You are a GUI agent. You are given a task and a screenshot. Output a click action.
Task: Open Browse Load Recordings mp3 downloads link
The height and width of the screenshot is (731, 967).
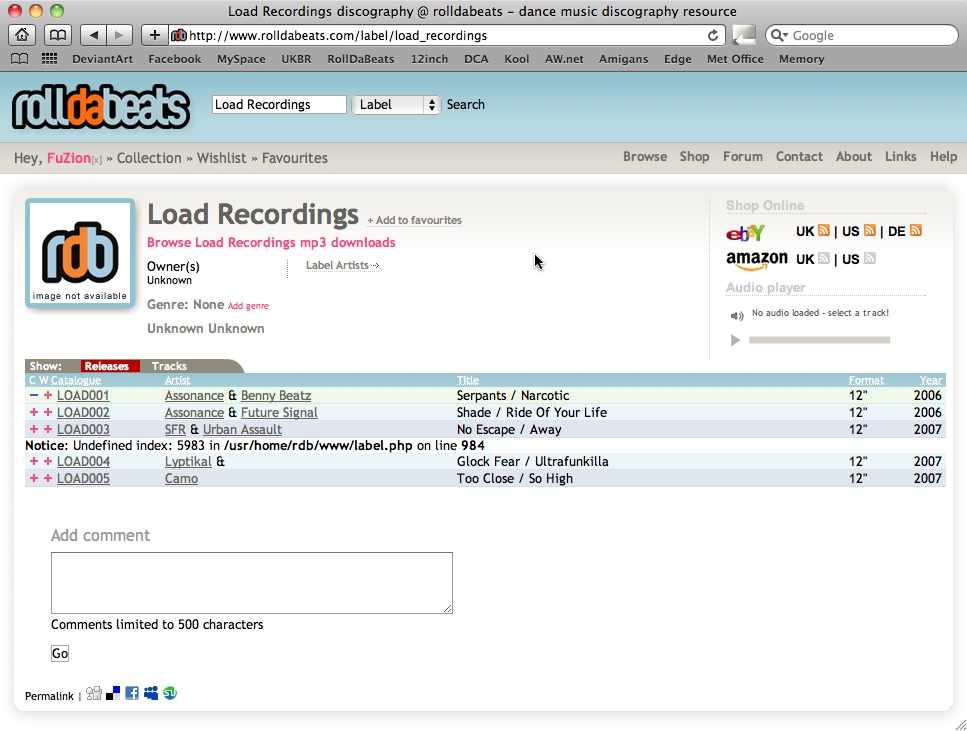[x=271, y=242]
